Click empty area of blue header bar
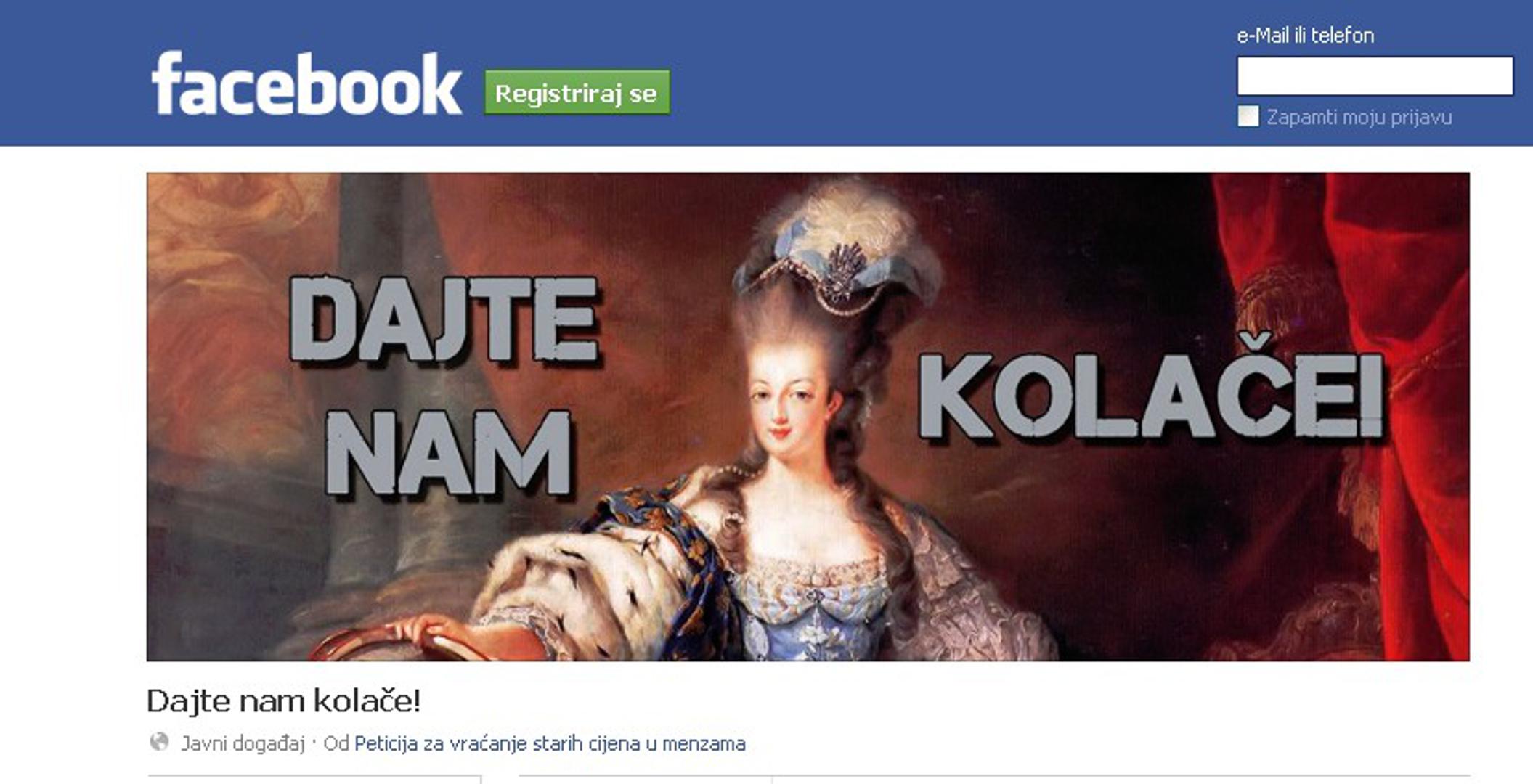The image size is (1533, 784). (944, 73)
